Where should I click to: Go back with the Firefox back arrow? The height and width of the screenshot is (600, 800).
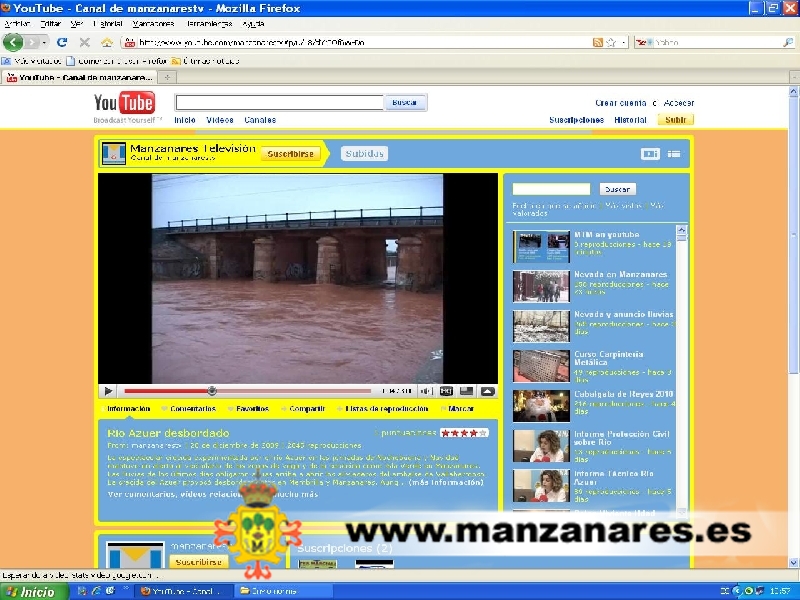point(13,42)
